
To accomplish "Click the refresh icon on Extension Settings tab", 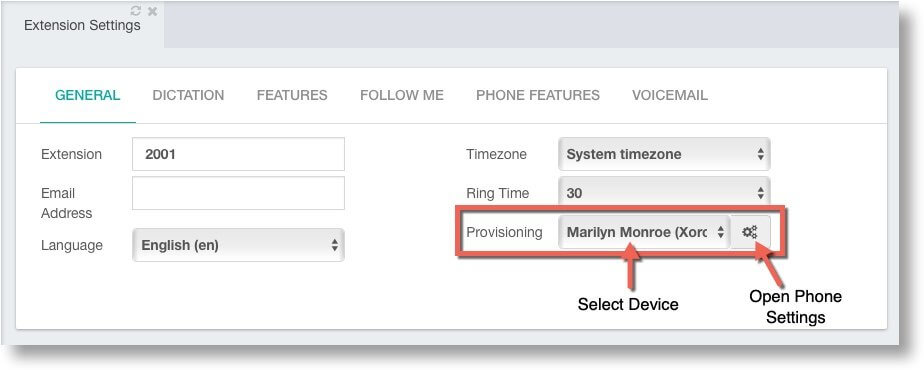I will (136, 11).
